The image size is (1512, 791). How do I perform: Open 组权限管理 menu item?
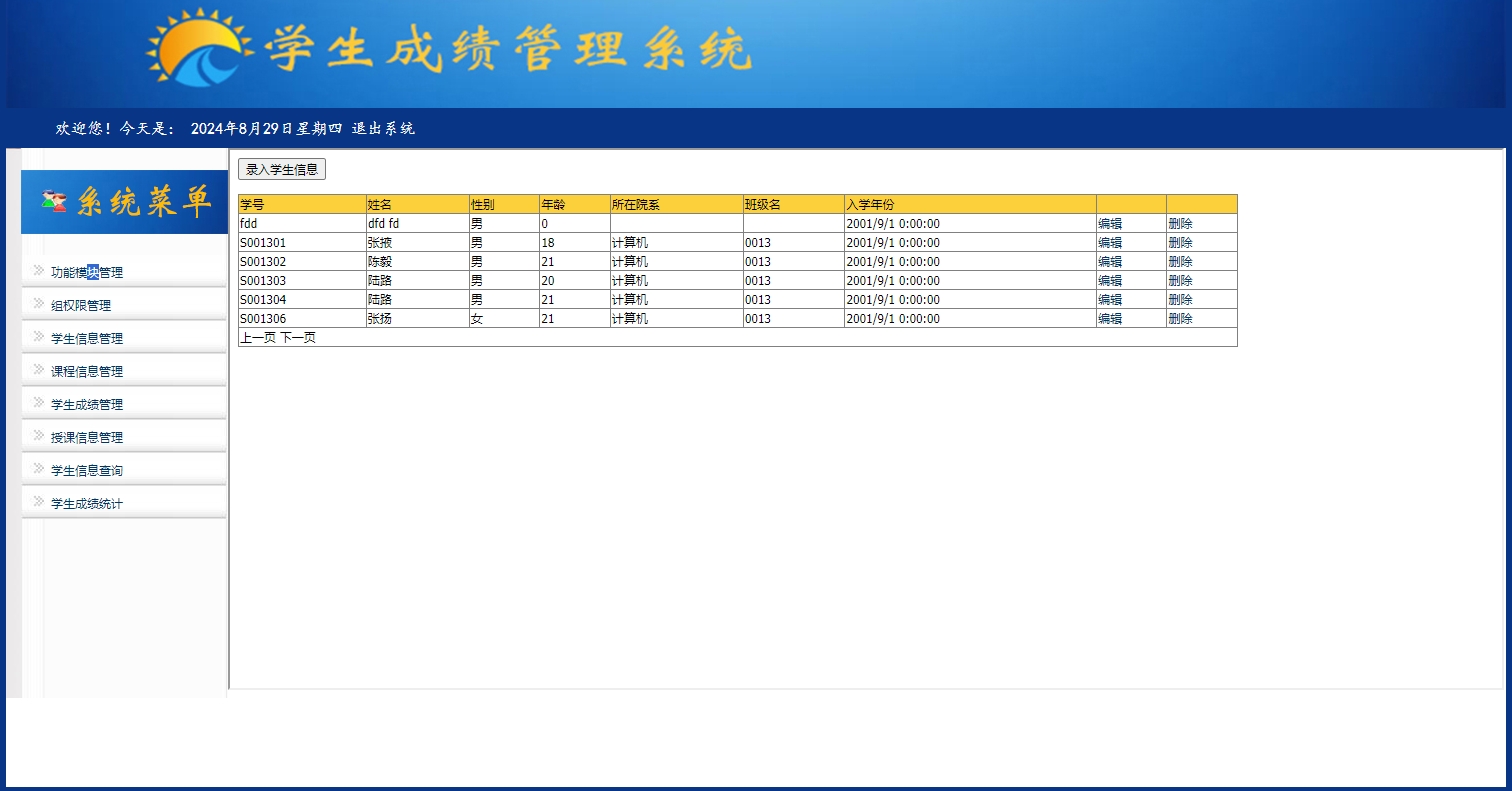click(81, 305)
